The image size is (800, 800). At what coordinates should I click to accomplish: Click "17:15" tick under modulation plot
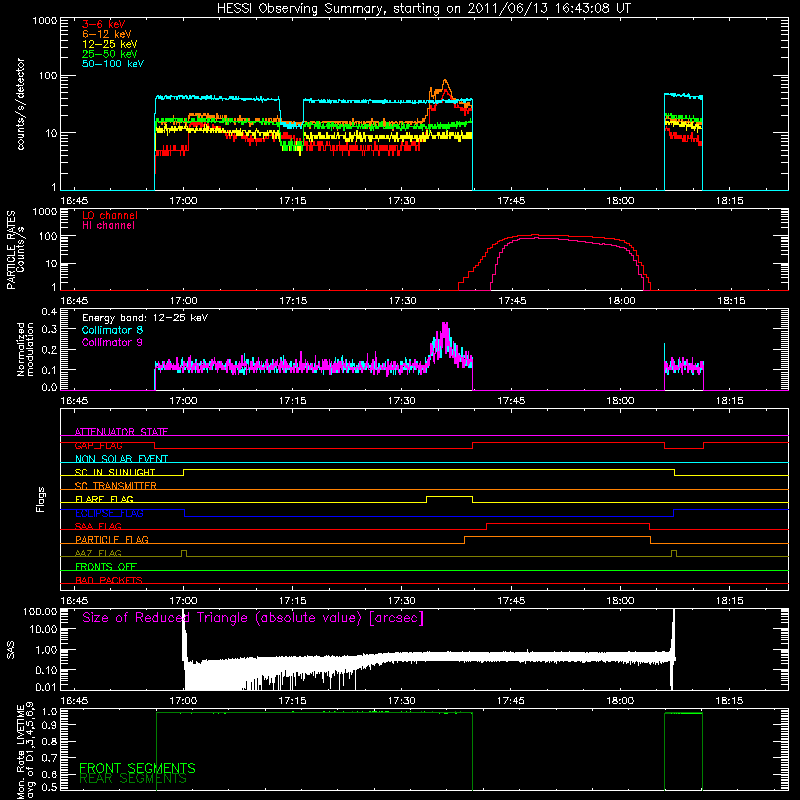(292, 401)
